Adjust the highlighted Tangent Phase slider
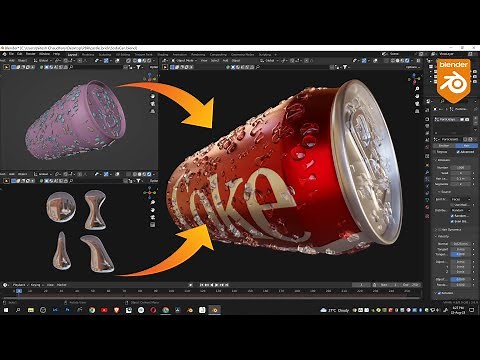 pos(461,254)
